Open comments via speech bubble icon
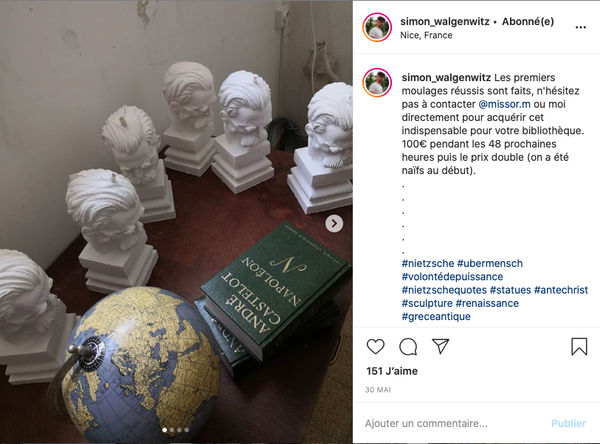This screenshot has height=444, width=600. [408, 347]
